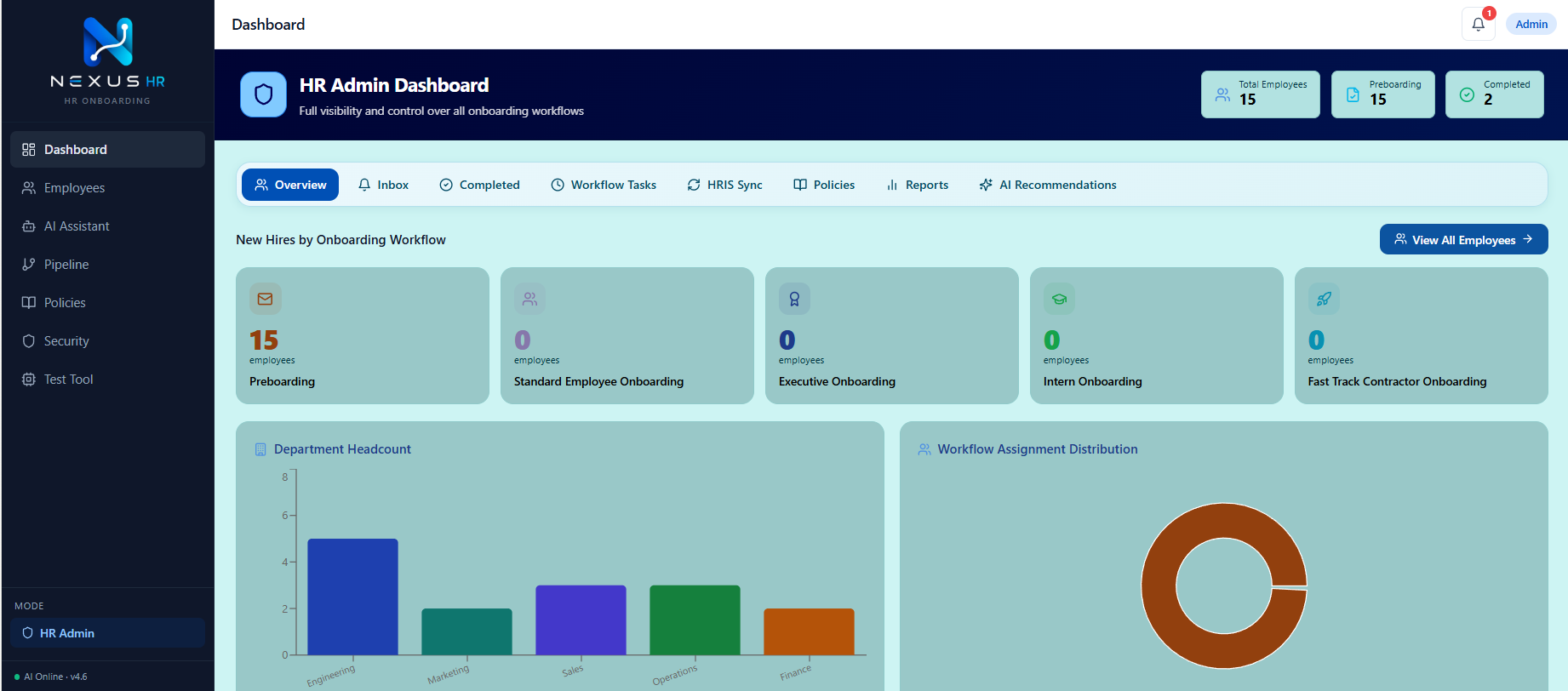Viewport: 1568px width, 691px height.
Task: Click the AI Assistant robot icon in sidebar
Action: click(28, 226)
